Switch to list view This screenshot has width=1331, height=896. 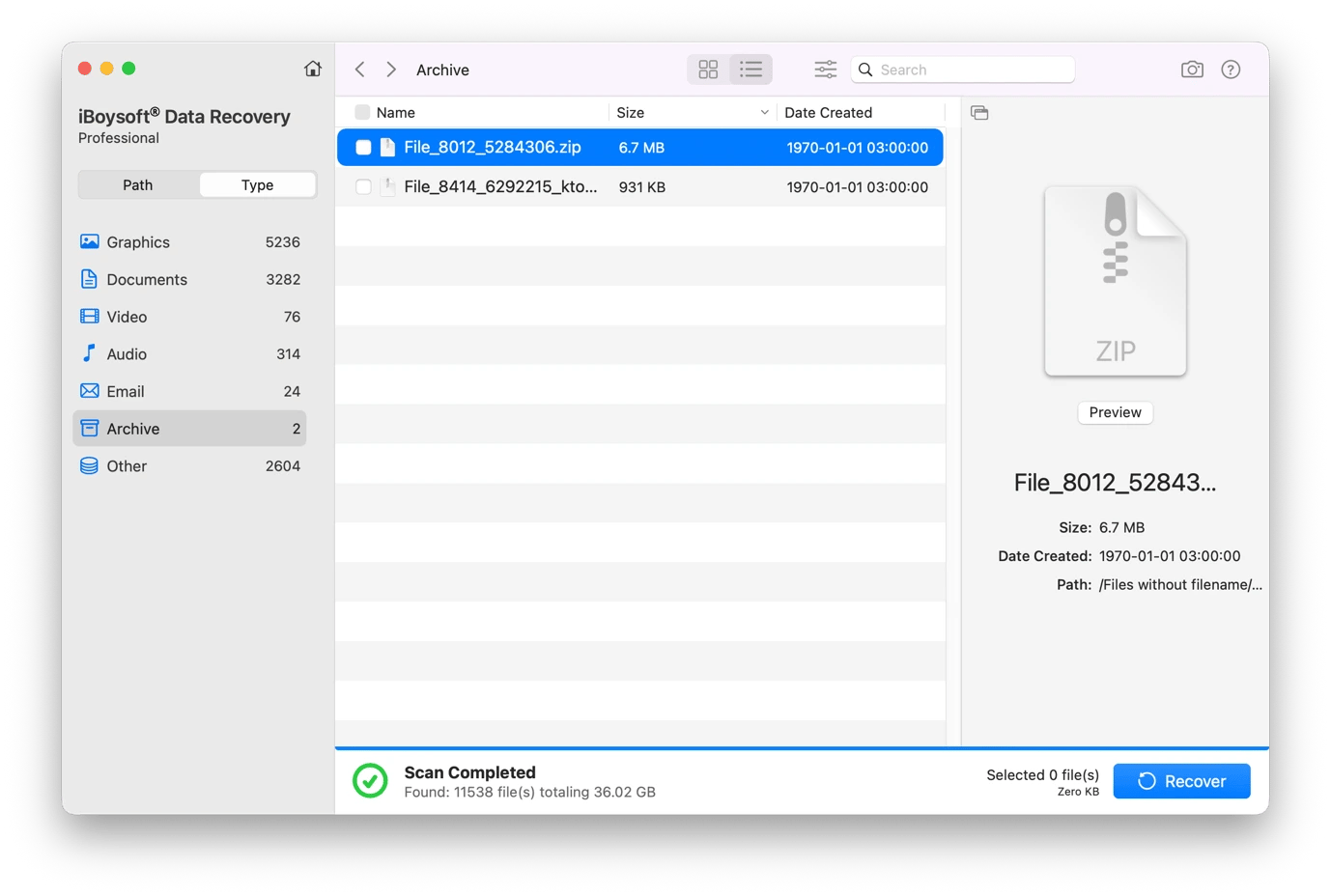pyautogui.click(x=750, y=70)
